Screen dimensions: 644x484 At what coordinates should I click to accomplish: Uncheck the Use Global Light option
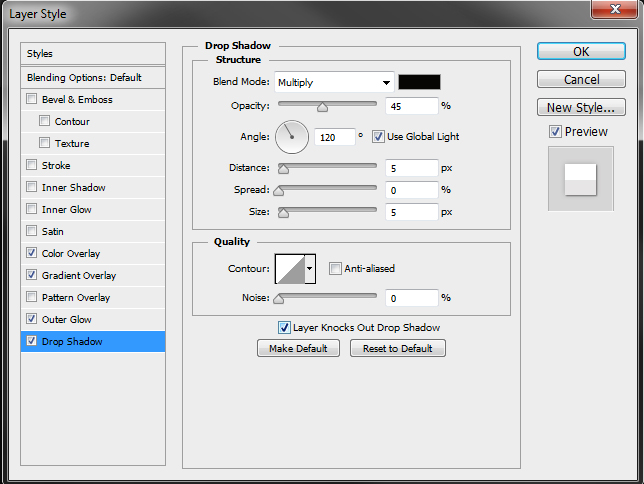click(x=378, y=136)
